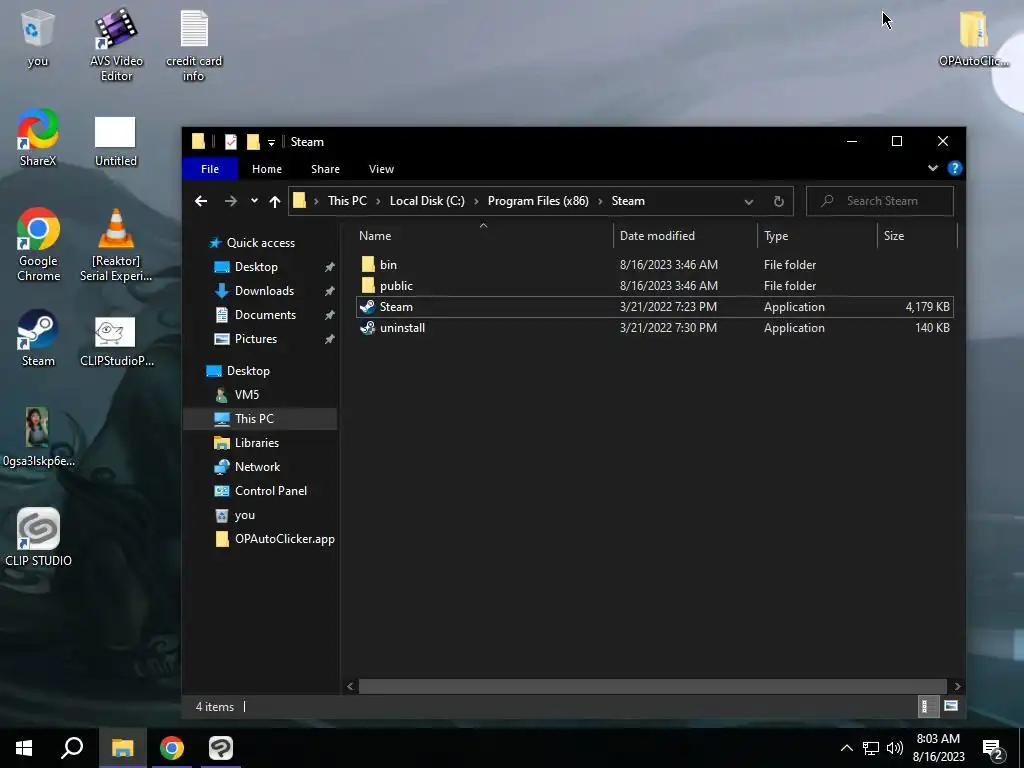
Task: Expand the ribbon with the chevron
Action: pos(933,168)
